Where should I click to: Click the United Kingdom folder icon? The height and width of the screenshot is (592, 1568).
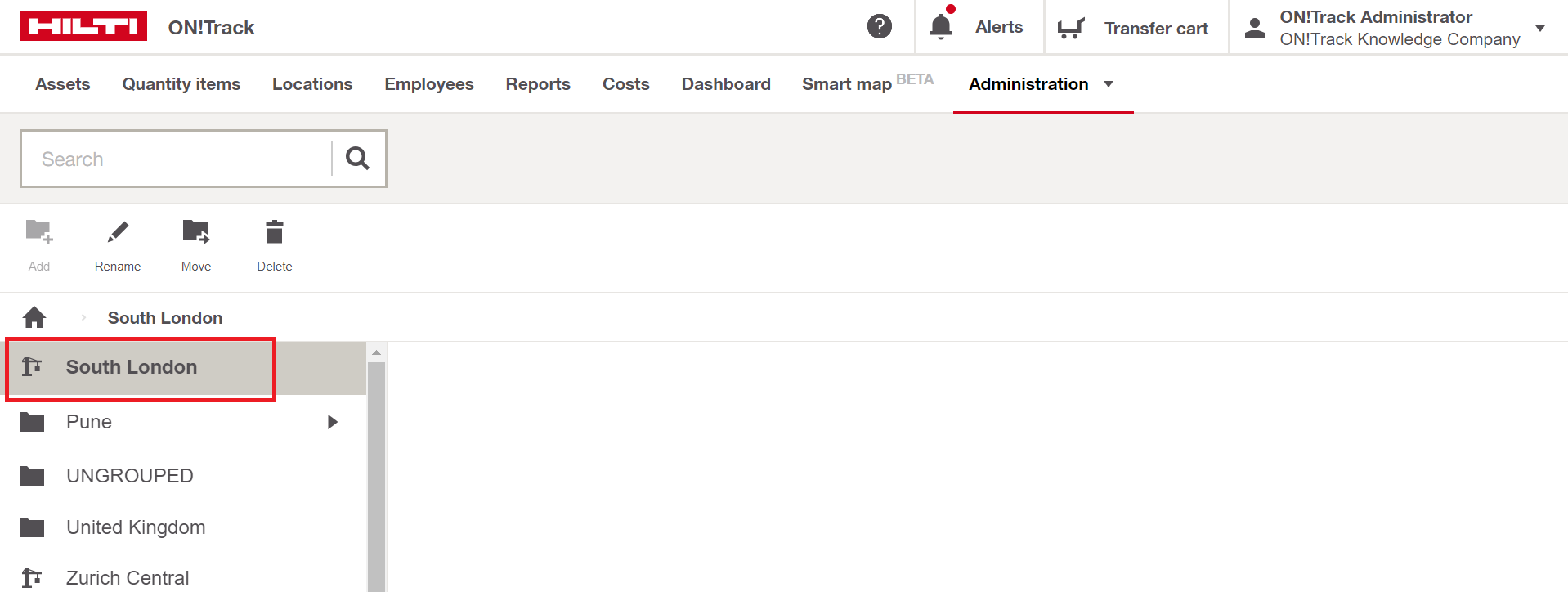tap(32, 527)
